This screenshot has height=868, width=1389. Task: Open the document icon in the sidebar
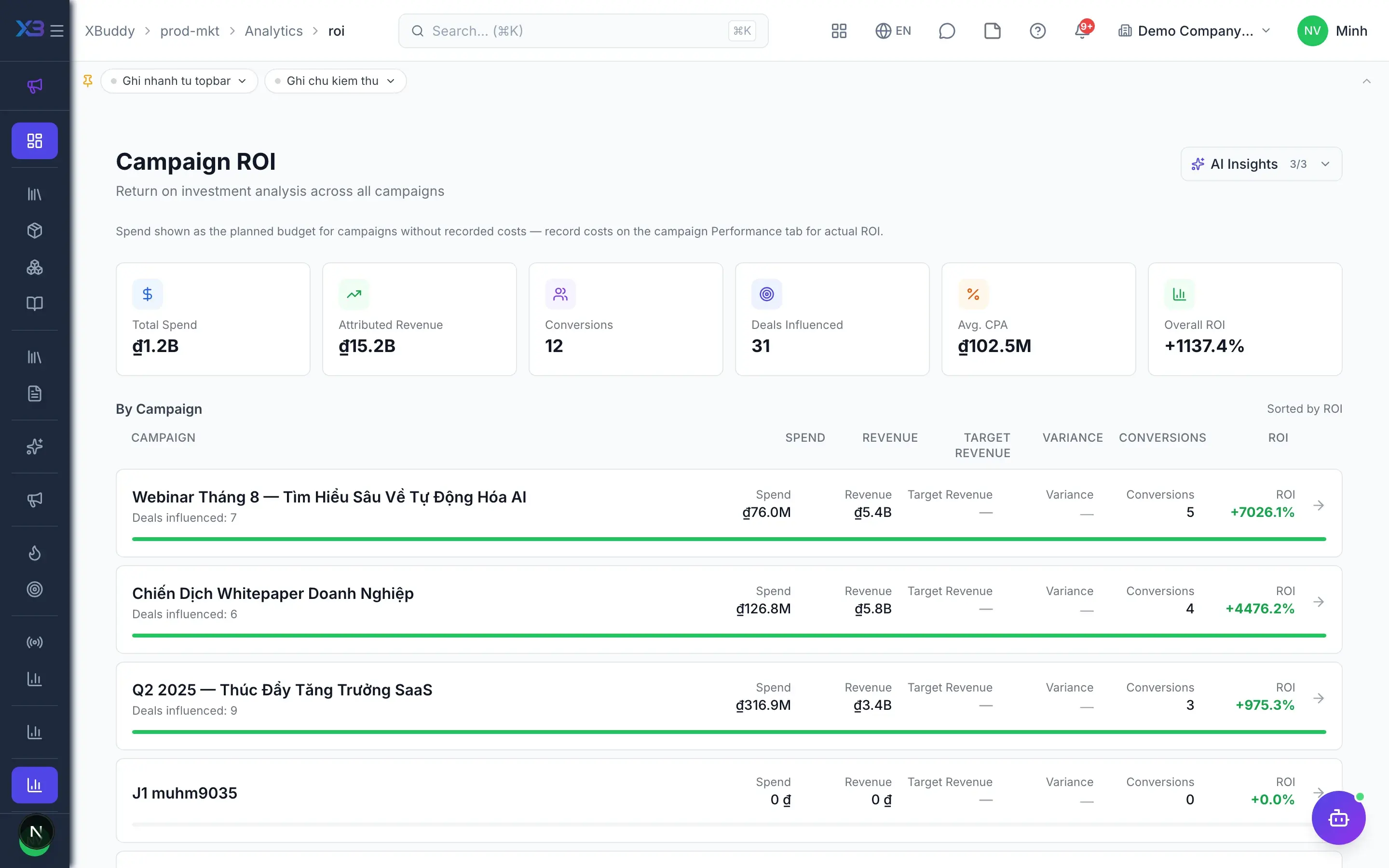[34, 393]
